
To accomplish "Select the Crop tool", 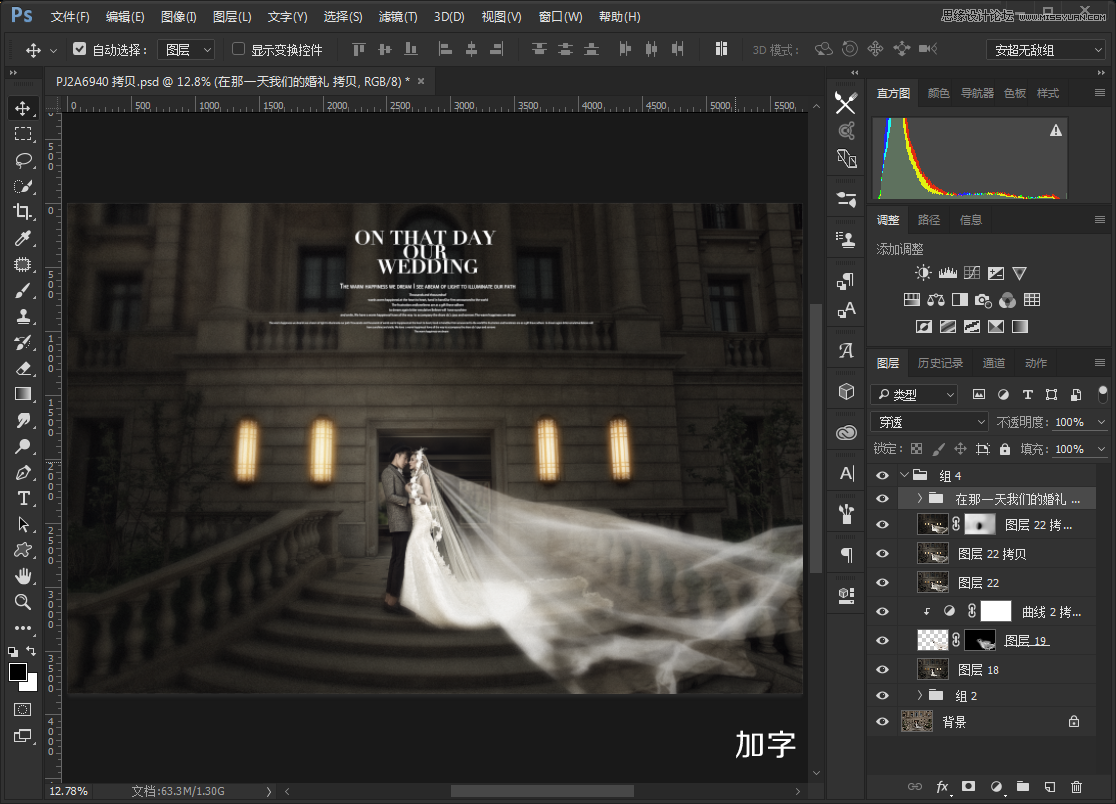I will tap(23, 212).
